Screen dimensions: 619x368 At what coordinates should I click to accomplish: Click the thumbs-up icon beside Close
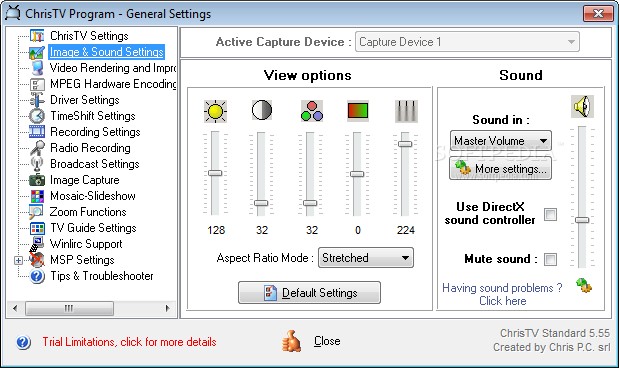click(x=291, y=341)
